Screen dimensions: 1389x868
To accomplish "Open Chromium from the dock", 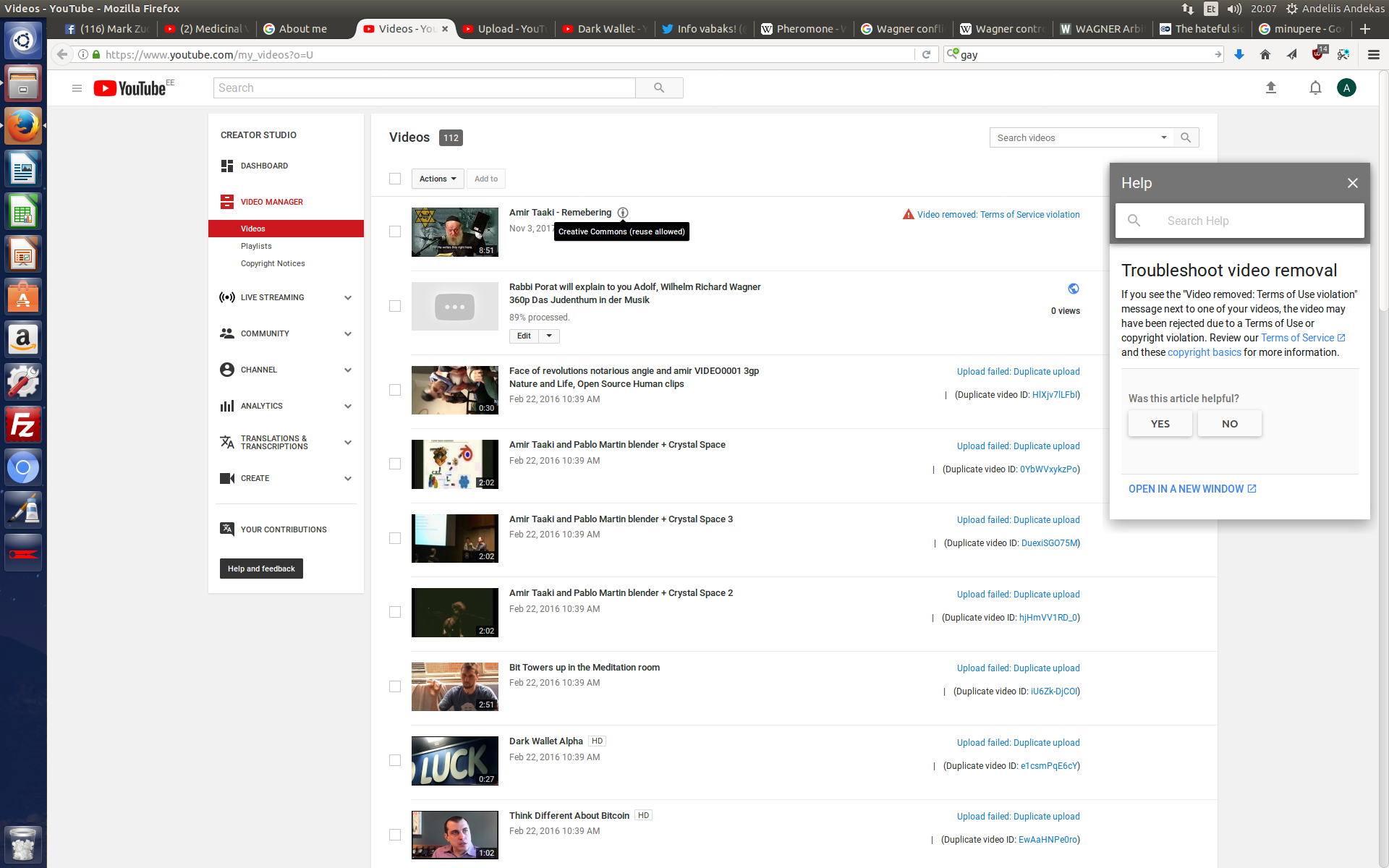I will (23, 467).
